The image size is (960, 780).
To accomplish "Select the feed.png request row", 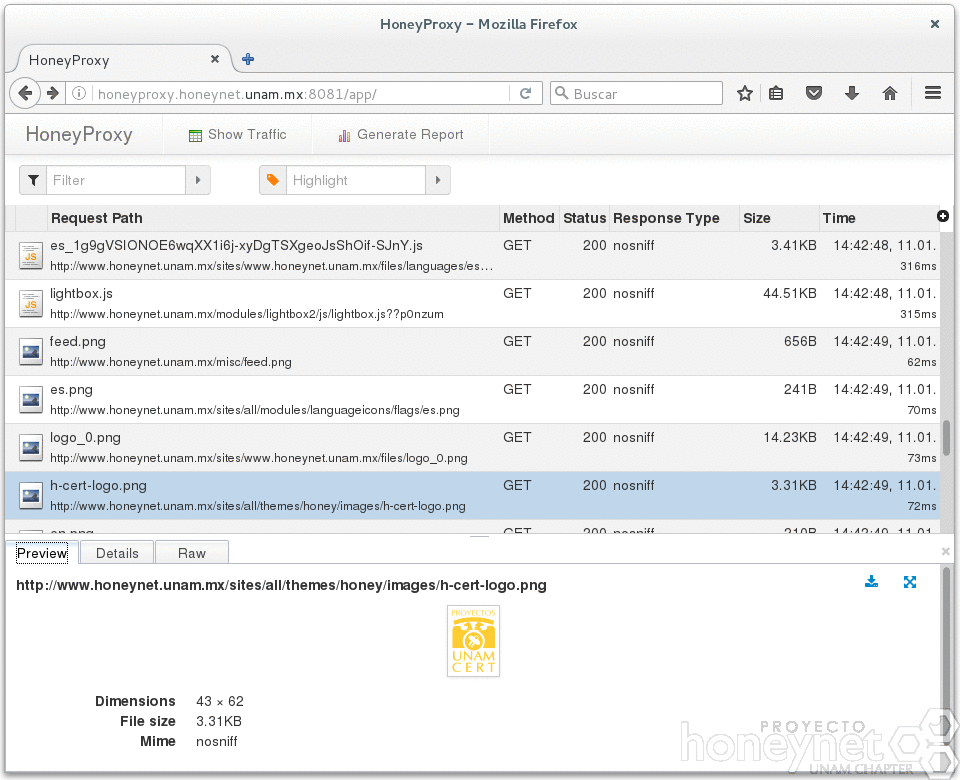I will click(x=472, y=351).
